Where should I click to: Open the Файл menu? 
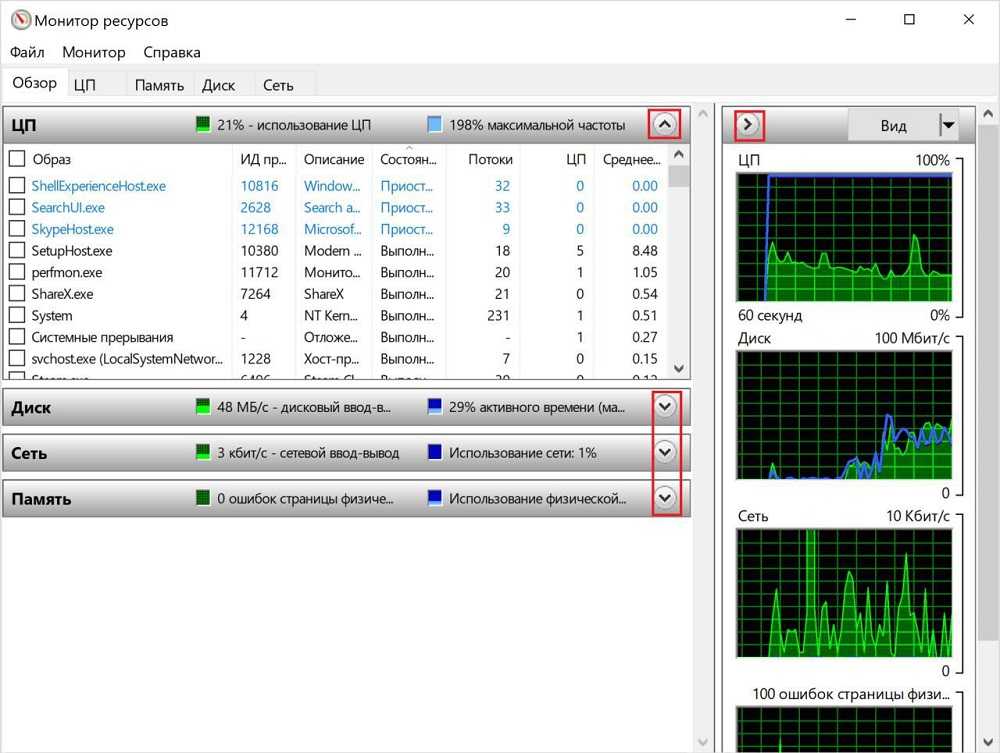pyautogui.click(x=27, y=52)
